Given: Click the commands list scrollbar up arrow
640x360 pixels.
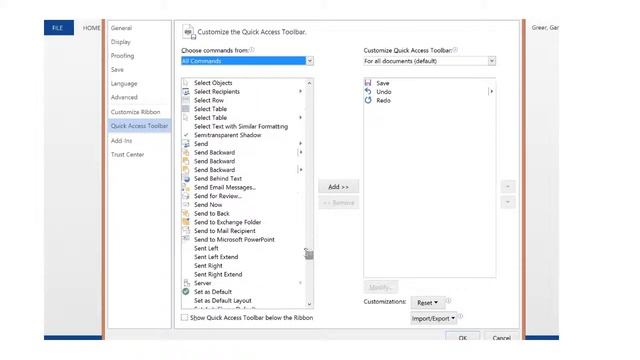Looking at the screenshot, I should (309, 83).
